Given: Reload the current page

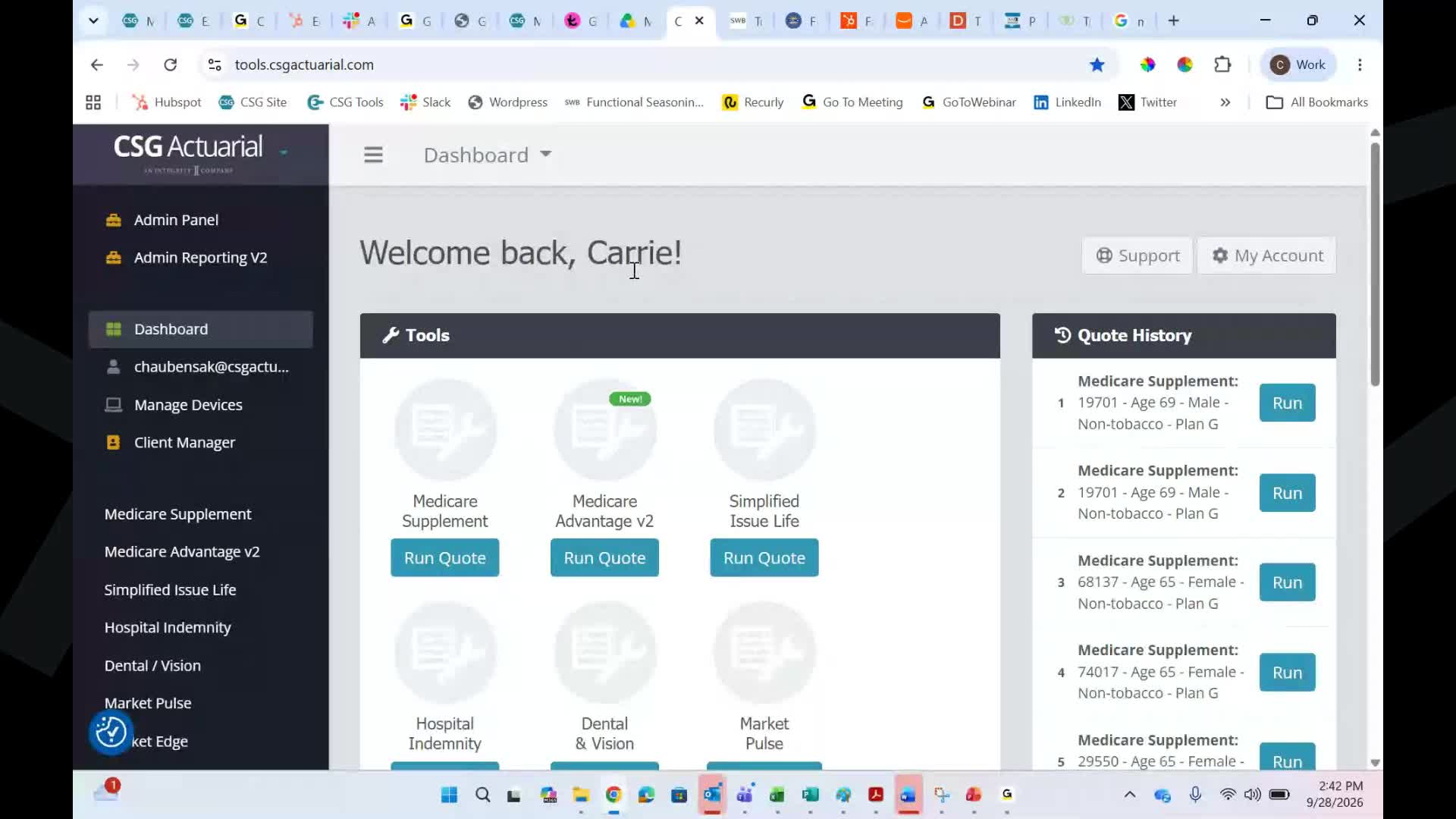Looking at the screenshot, I should (171, 64).
